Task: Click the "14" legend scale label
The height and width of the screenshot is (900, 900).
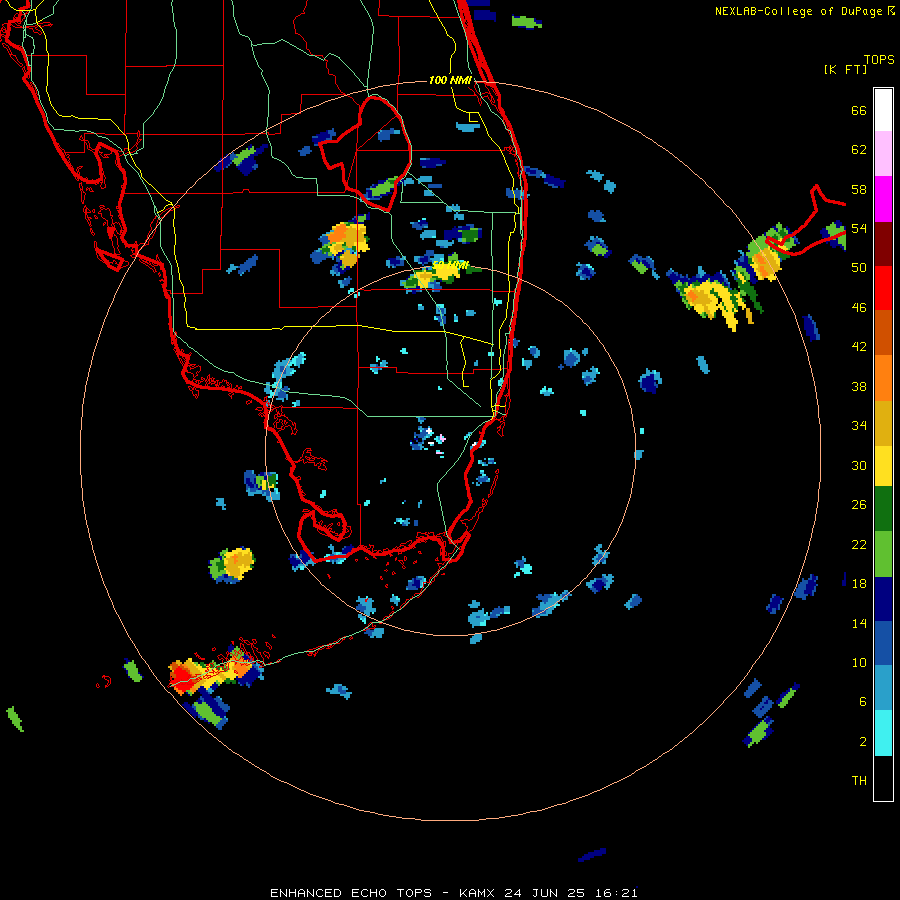Action: 859,623
